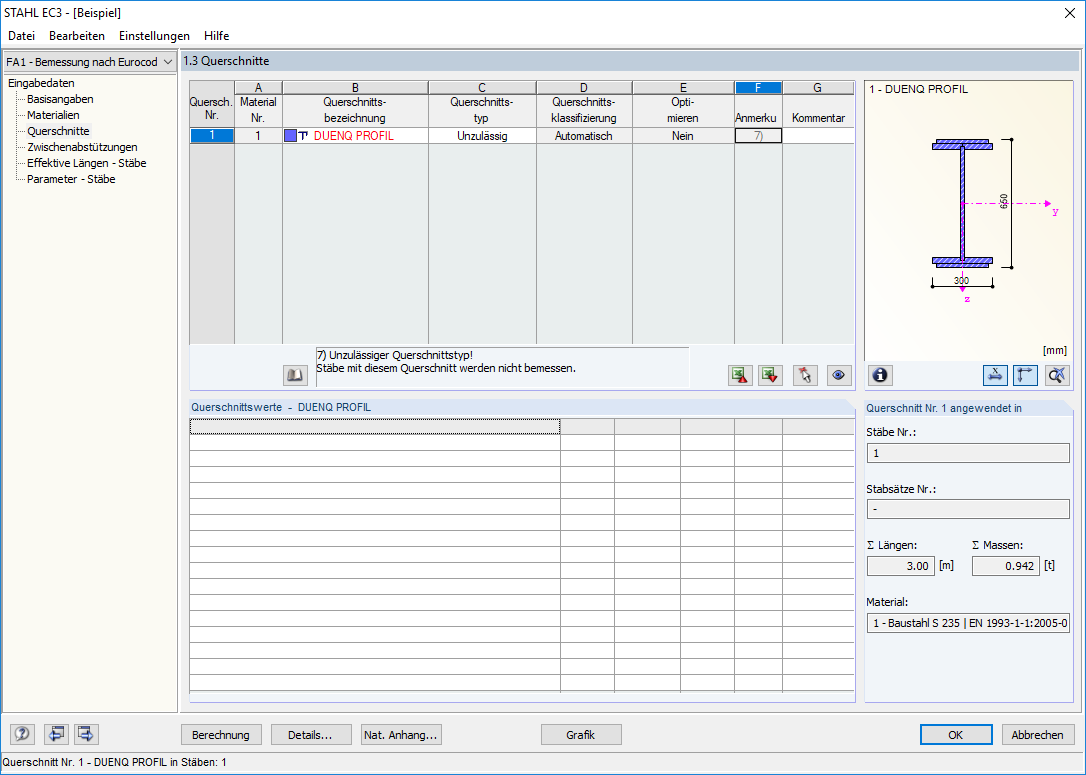Click the T-shaped cross-section type icon
Screen dimensions: 1086x775
(x=303, y=136)
